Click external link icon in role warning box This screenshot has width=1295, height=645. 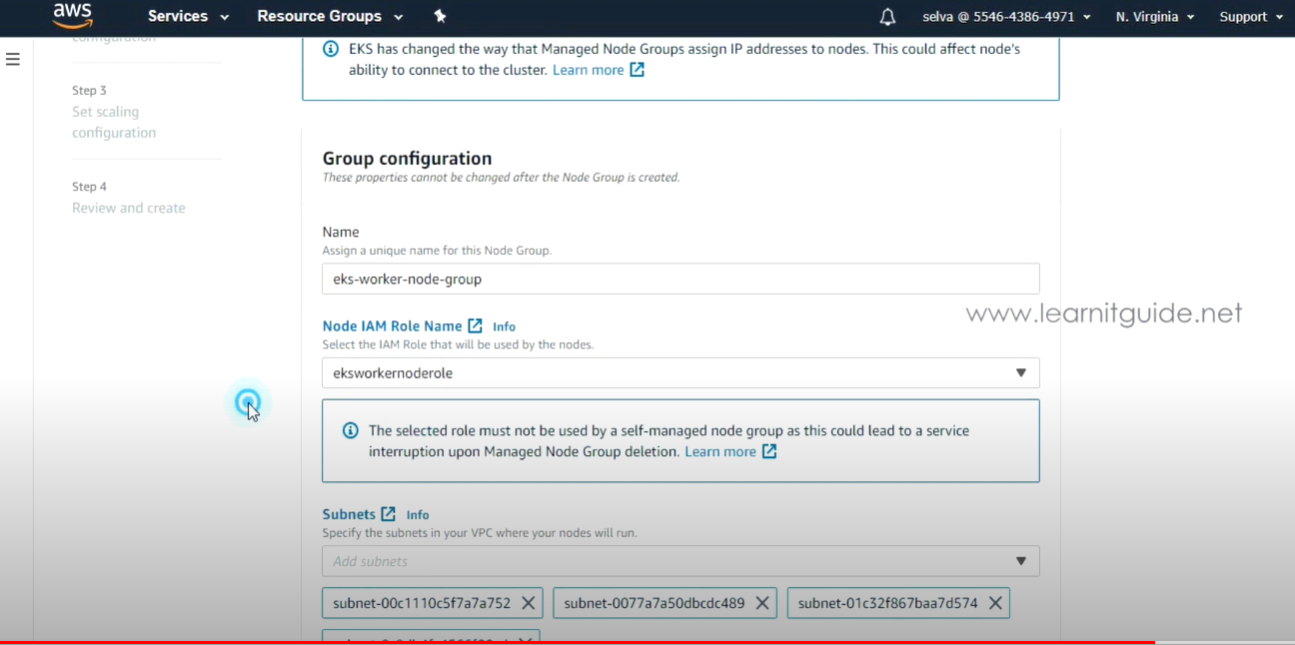(769, 452)
